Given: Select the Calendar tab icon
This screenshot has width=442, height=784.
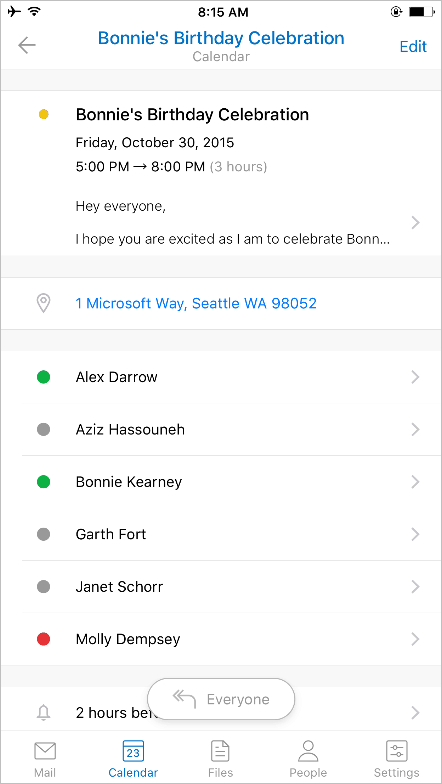Looking at the screenshot, I should (x=133, y=751).
